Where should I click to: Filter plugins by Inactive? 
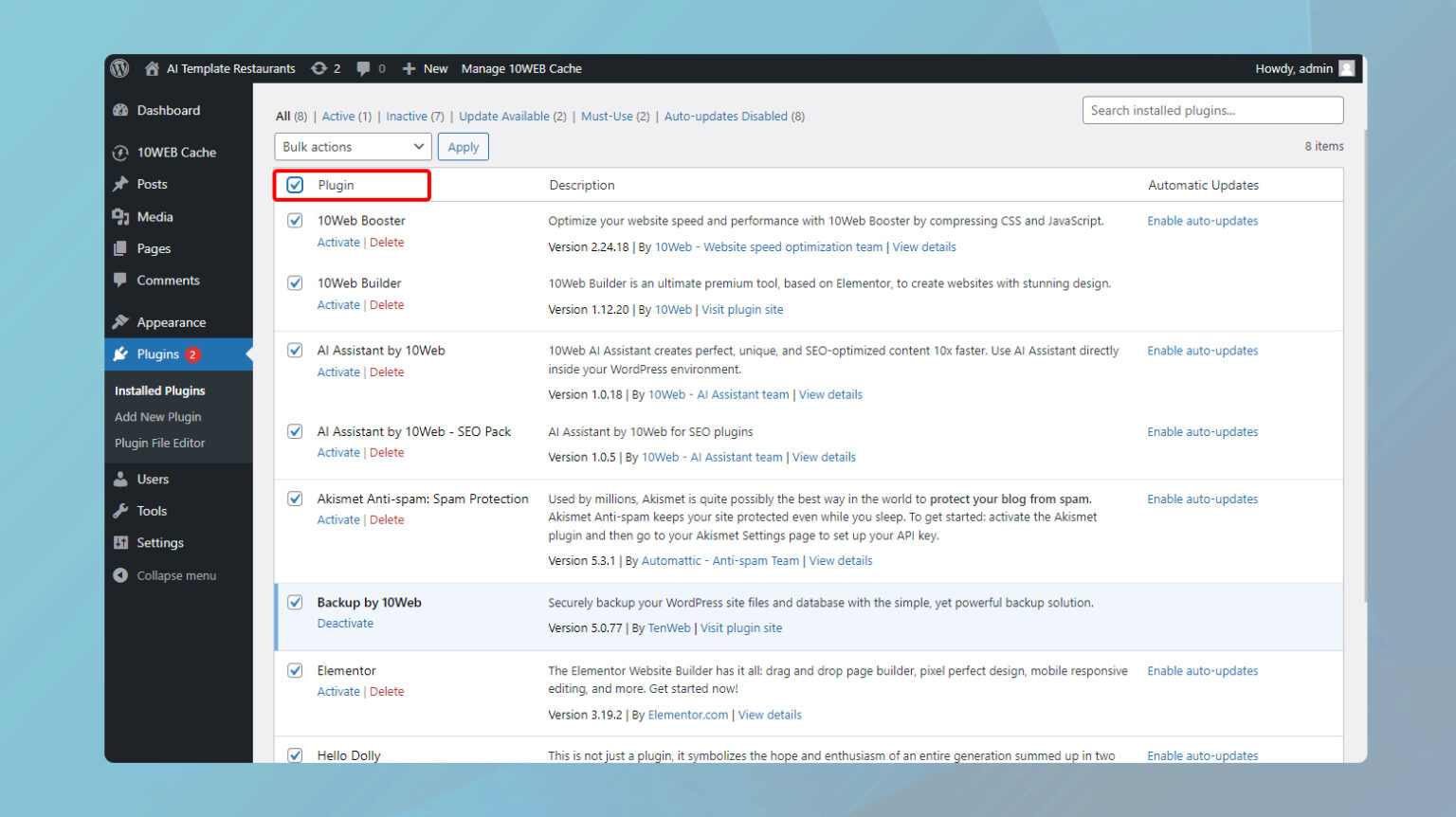coord(406,116)
